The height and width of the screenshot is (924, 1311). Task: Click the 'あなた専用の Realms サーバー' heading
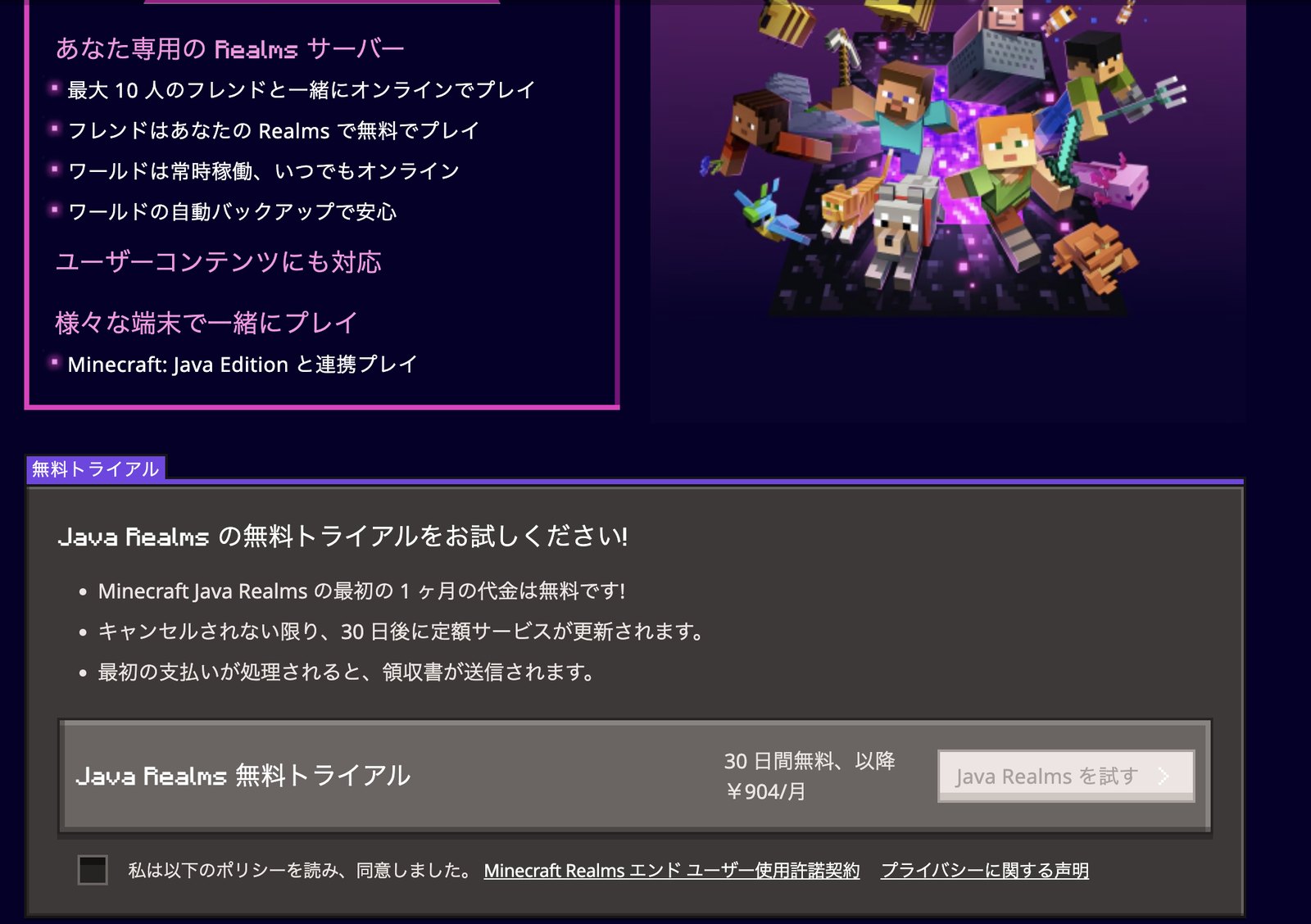229,48
